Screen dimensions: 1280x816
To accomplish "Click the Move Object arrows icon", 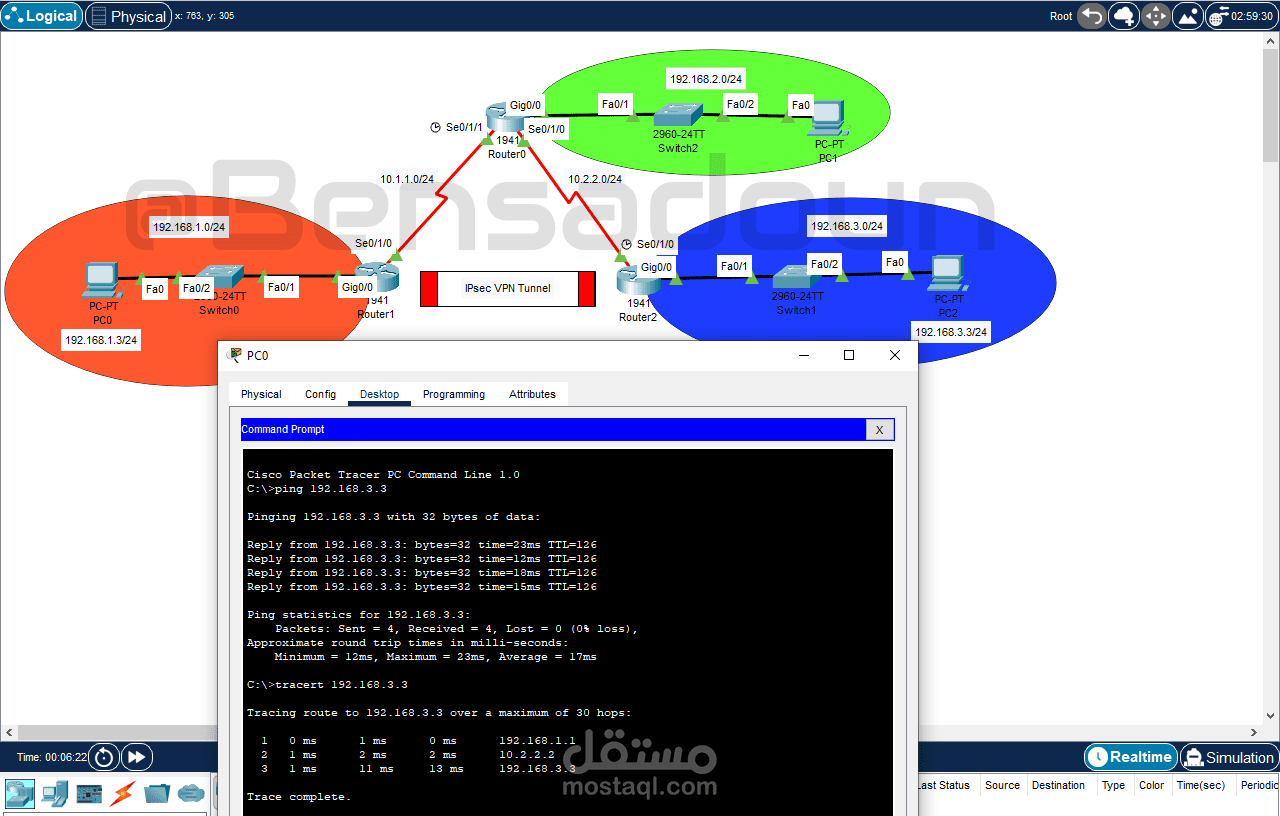I will tap(1156, 16).
